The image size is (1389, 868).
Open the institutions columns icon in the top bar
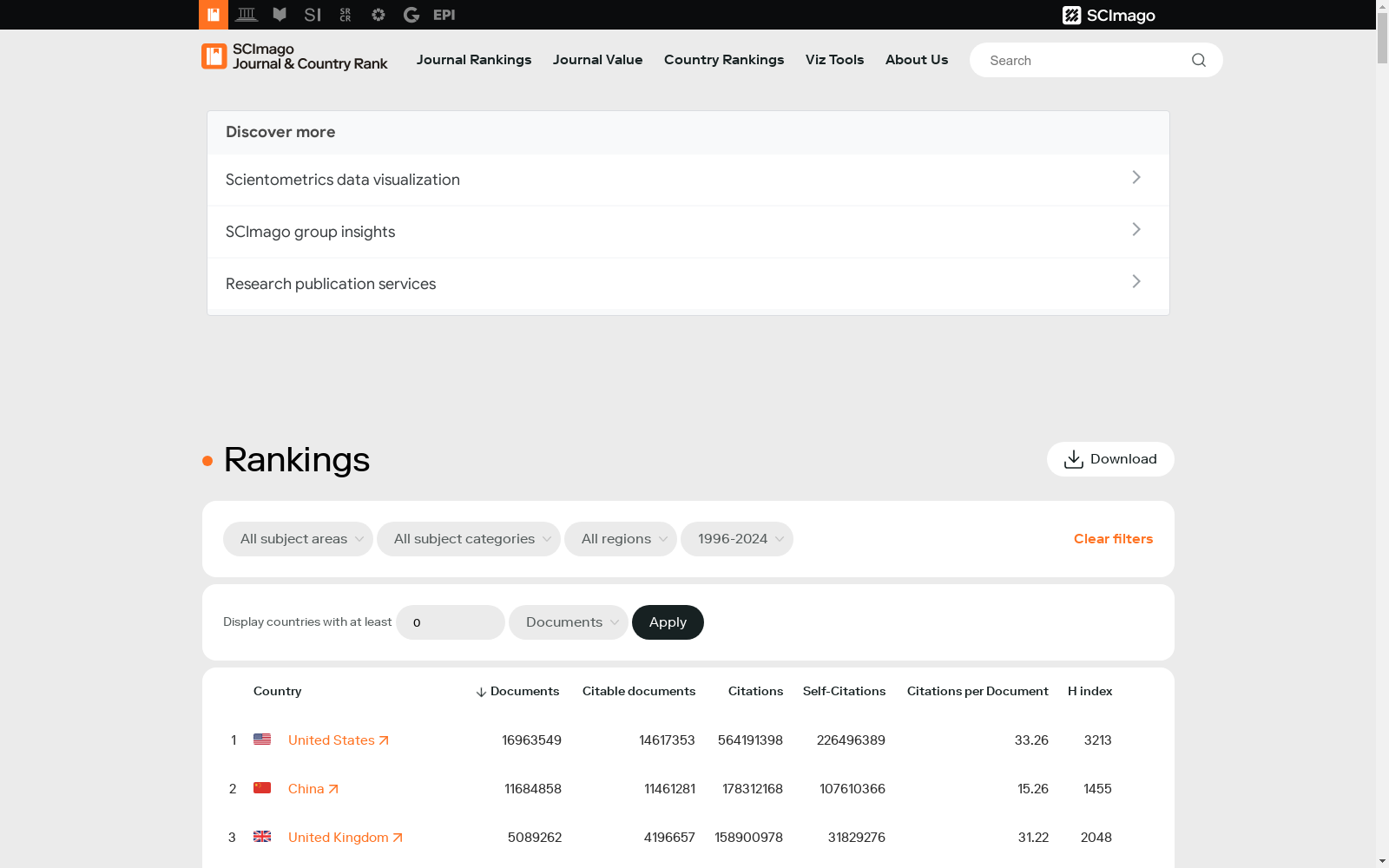pyautogui.click(x=247, y=15)
